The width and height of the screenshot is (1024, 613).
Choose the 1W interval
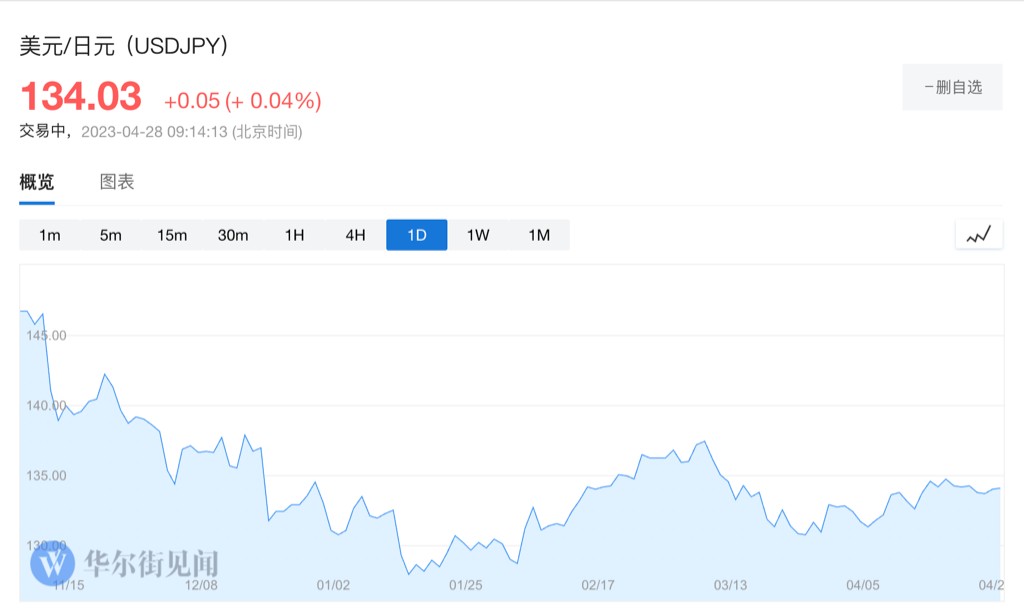click(478, 235)
